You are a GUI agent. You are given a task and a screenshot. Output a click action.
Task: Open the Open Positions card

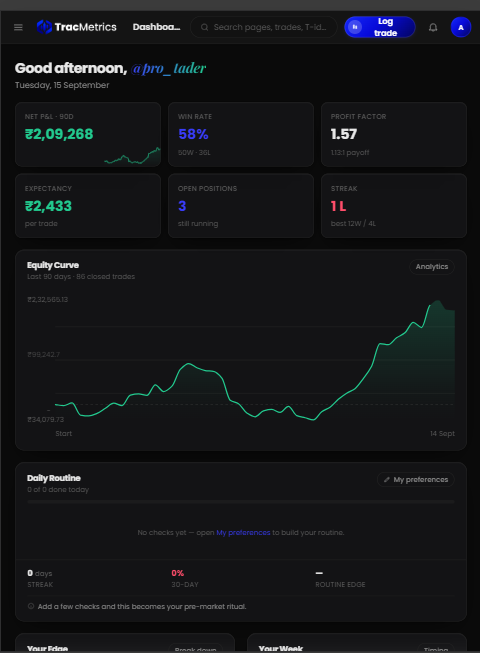241,206
